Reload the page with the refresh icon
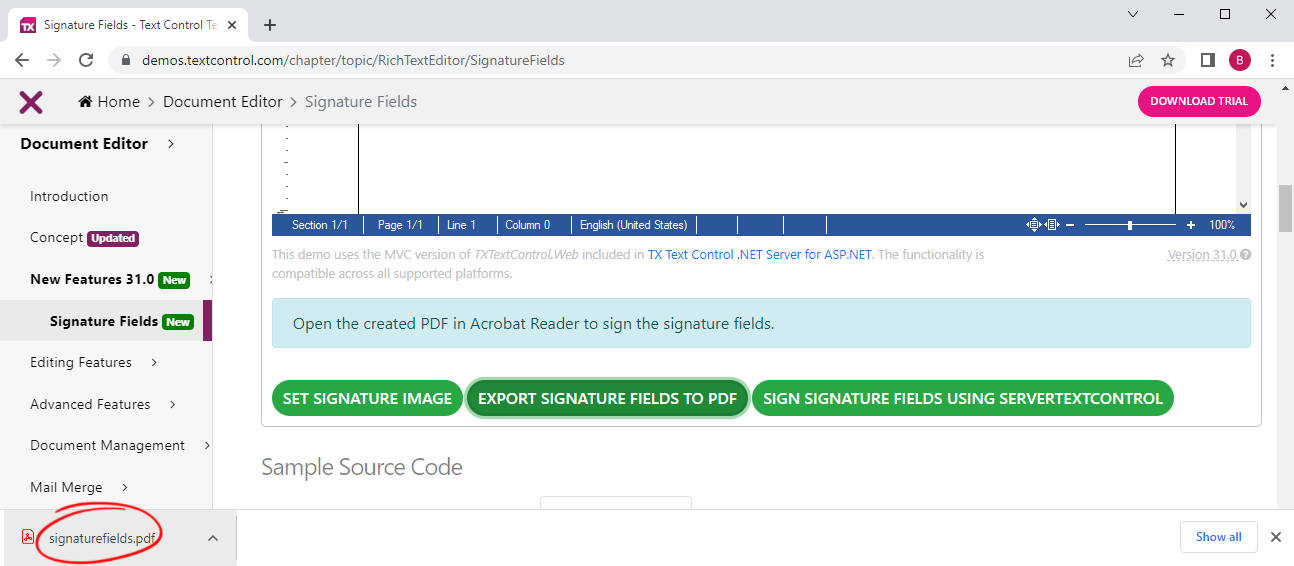The width and height of the screenshot is (1294, 566). pos(86,60)
